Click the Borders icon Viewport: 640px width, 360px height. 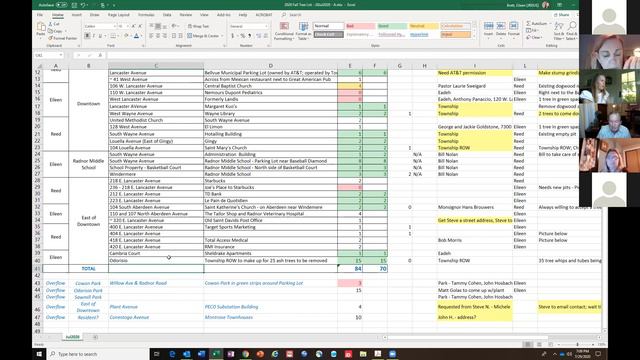(113, 36)
